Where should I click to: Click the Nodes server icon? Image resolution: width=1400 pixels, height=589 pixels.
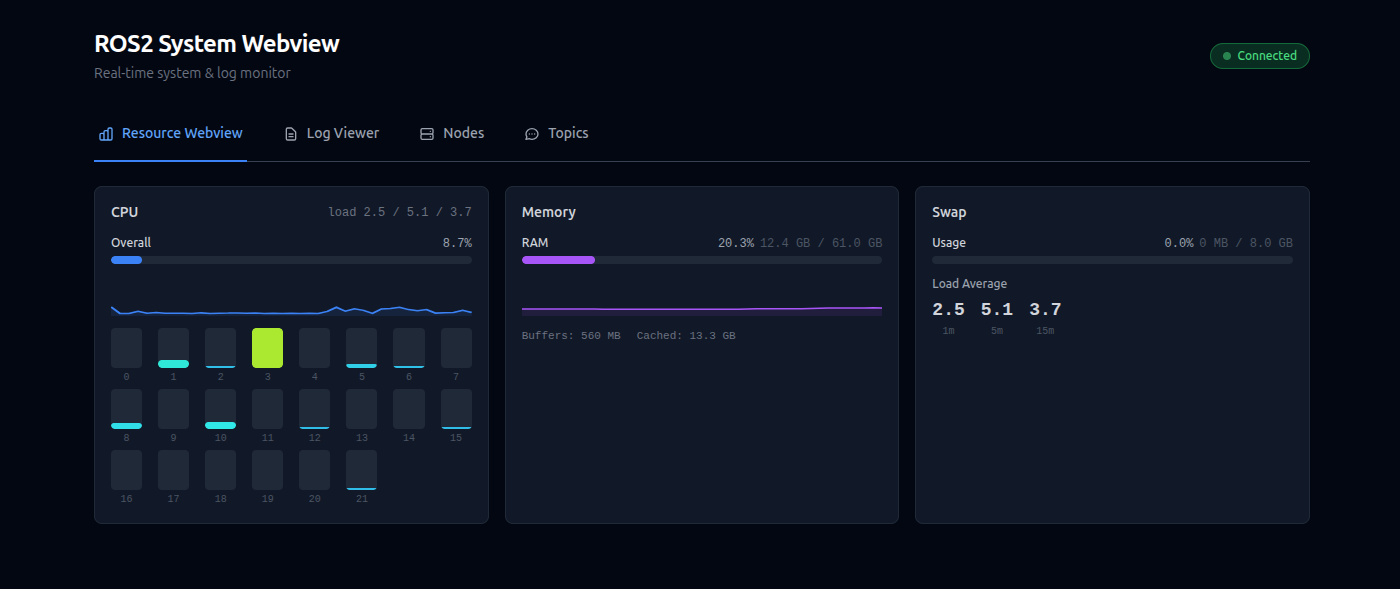coord(427,133)
